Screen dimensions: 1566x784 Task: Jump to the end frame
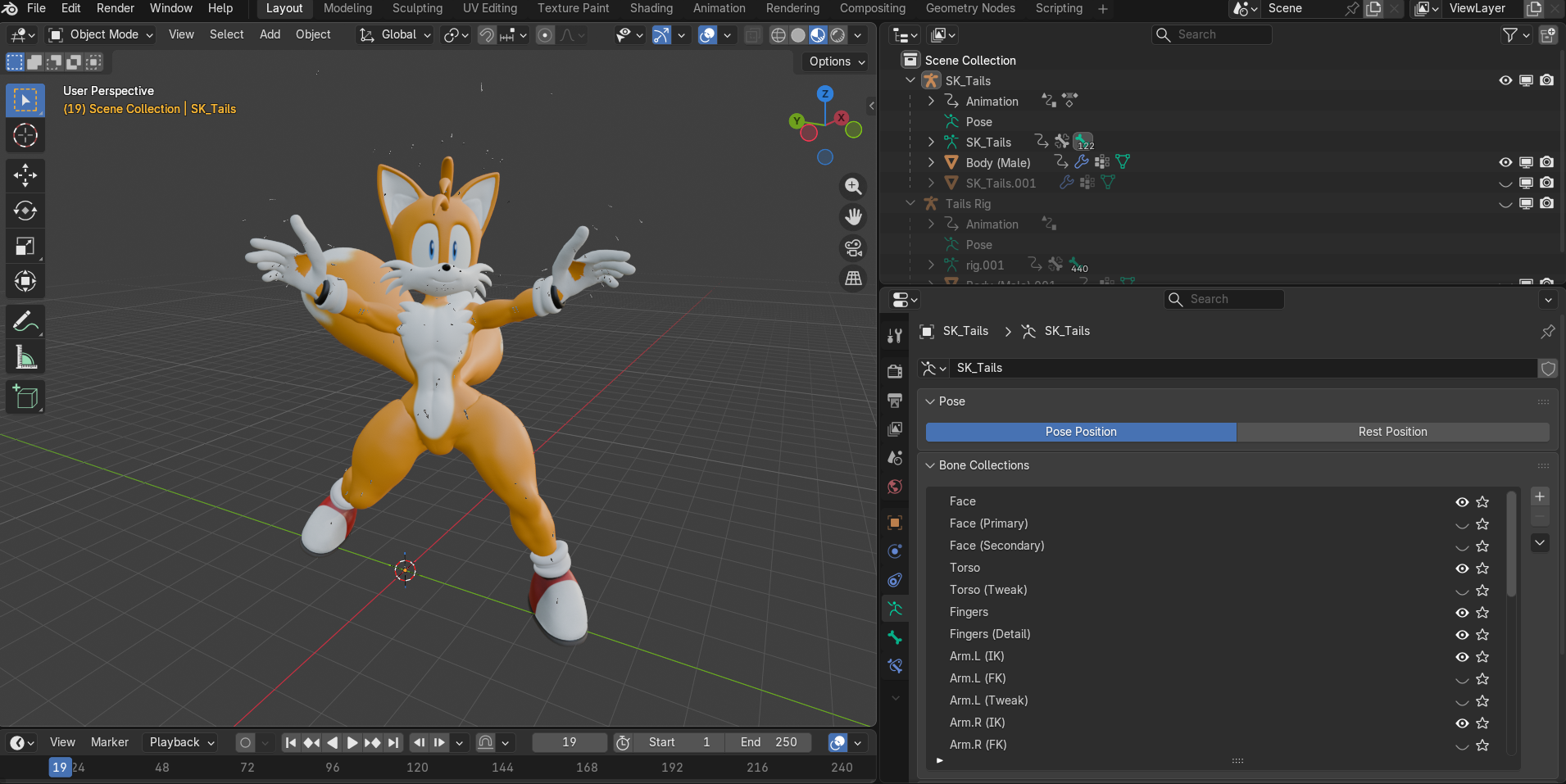click(x=393, y=742)
